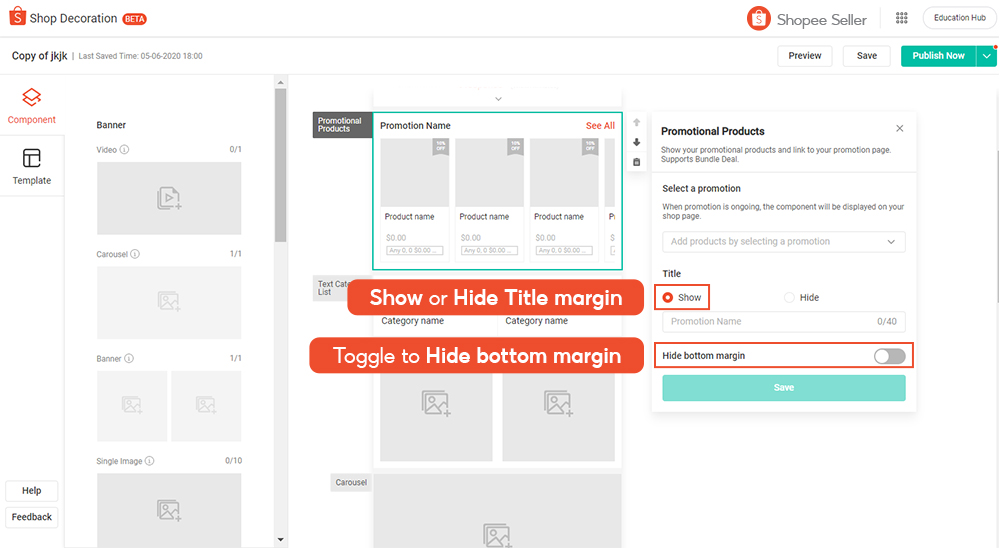
Task: Select the Promotional Products label tag
Action: pos(342,125)
